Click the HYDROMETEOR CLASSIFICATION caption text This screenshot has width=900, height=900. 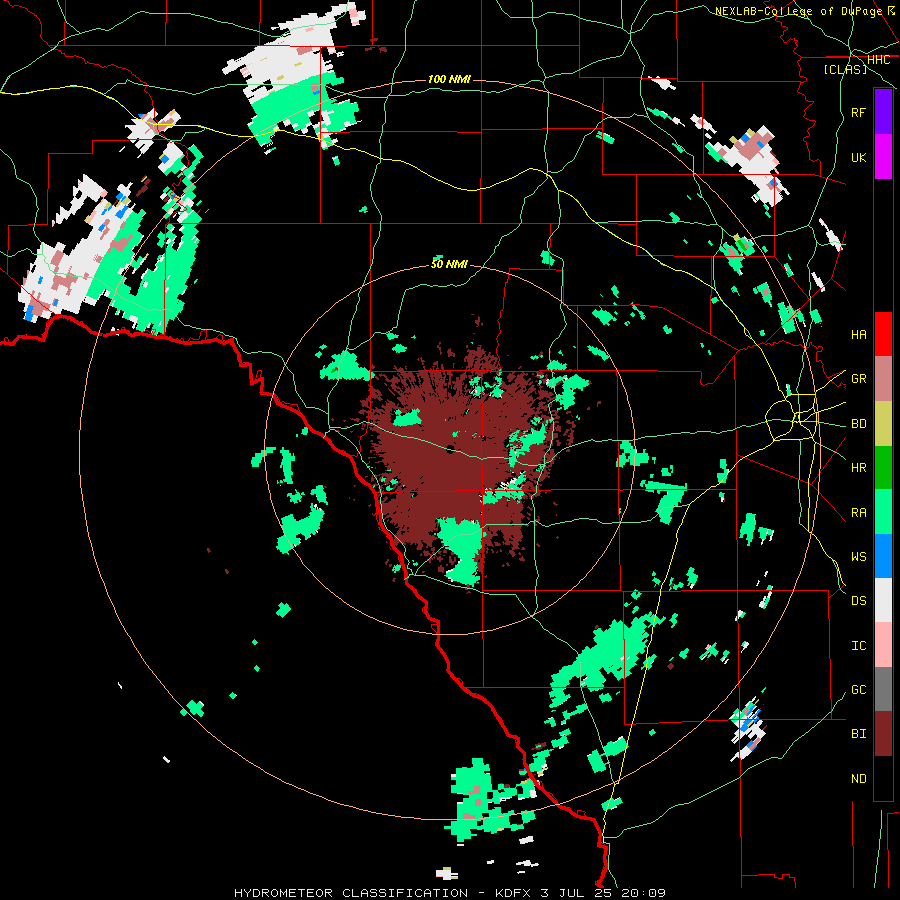coord(351,893)
